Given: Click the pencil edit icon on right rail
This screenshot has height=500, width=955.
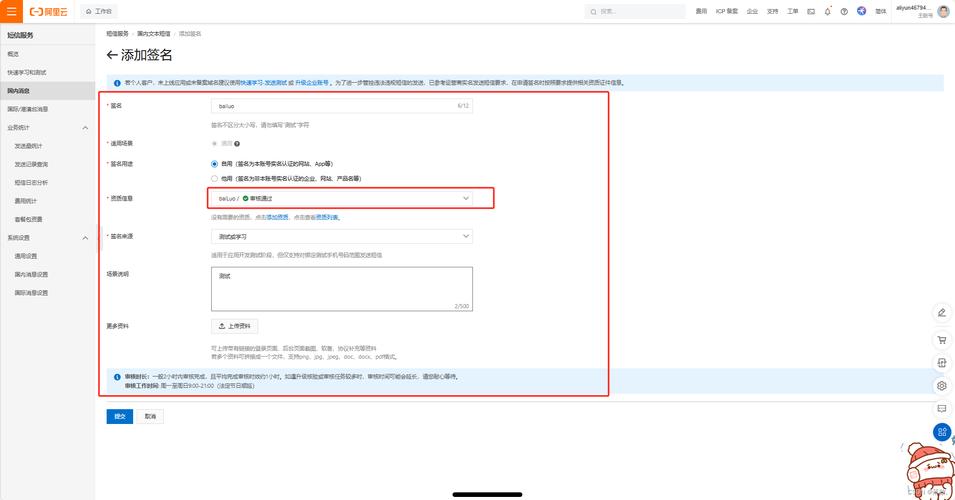Looking at the screenshot, I should click(942, 313).
